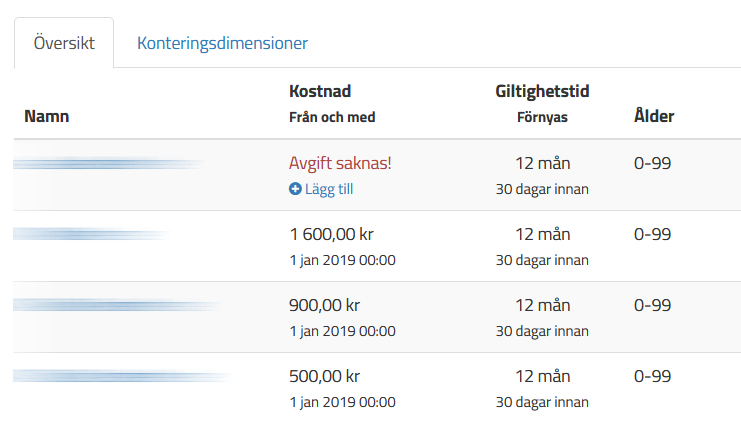741x441 pixels.
Task: Select the 1 600,00 kr cost cell
Action: [331, 234]
